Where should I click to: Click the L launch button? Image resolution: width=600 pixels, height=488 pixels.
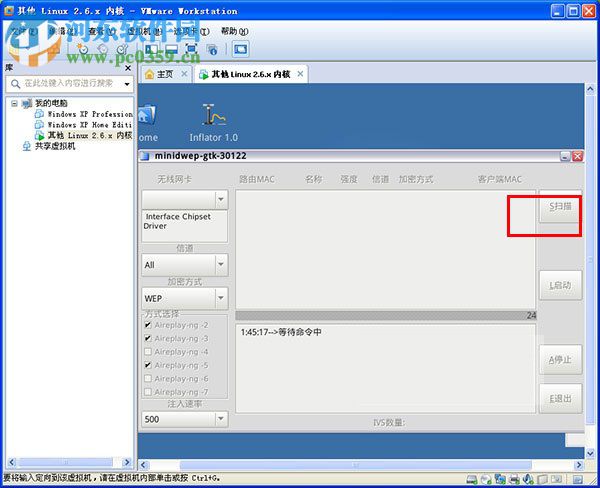click(x=560, y=286)
